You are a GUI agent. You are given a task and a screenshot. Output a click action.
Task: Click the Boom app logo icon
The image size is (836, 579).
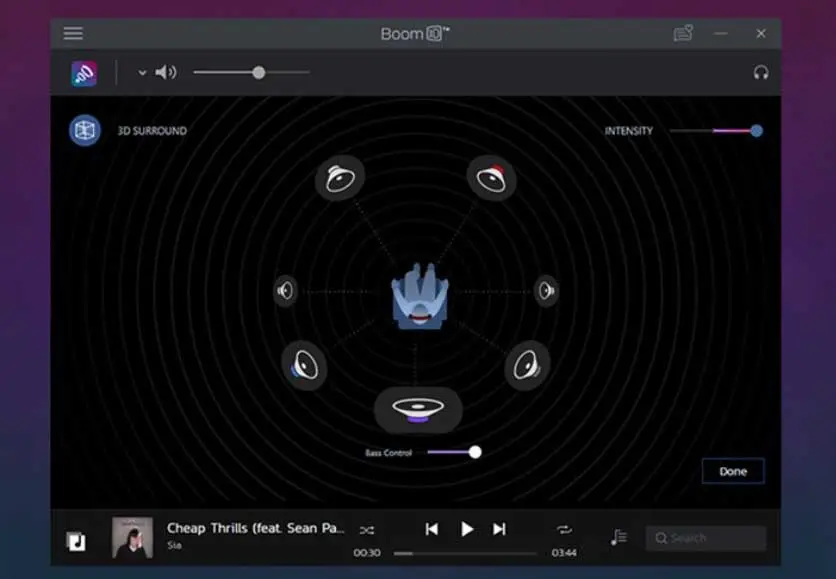[84, 73]
